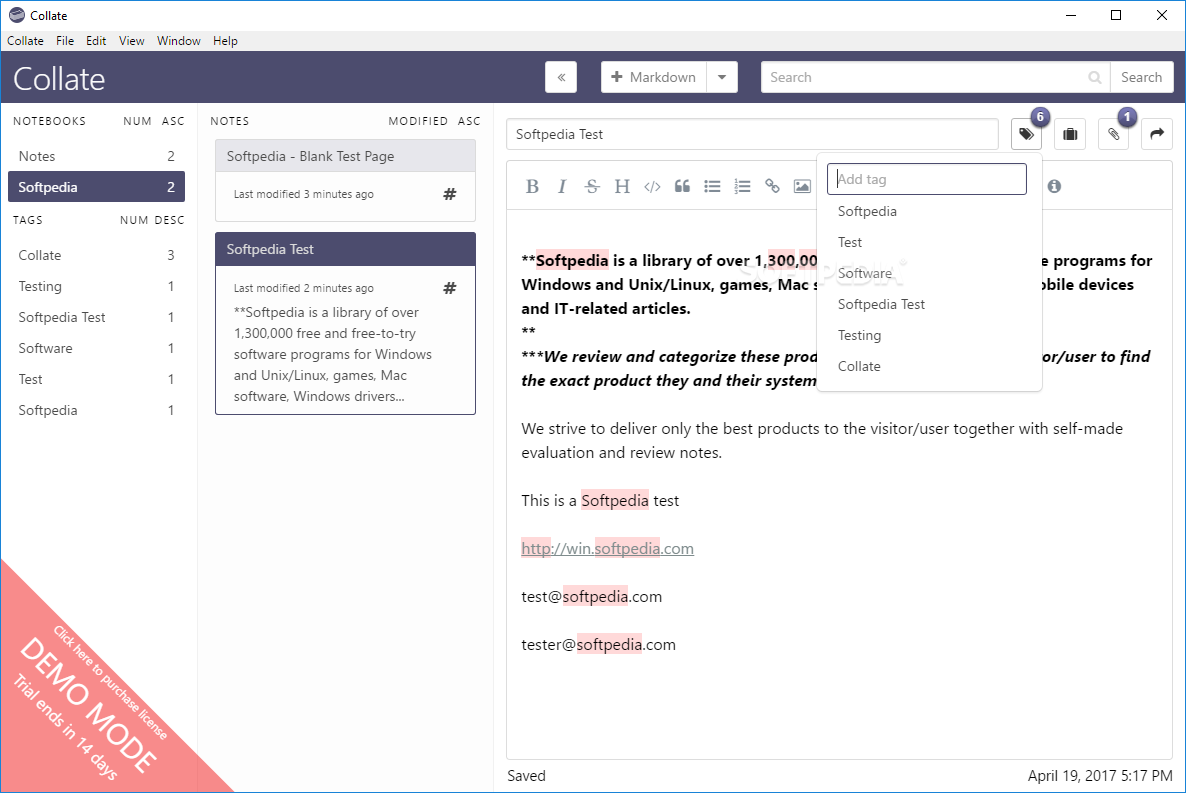Image resolution: width=1186 pixels, height=793 pixels.
Task: Open the Collate menu
Action: tap(26, 41)
